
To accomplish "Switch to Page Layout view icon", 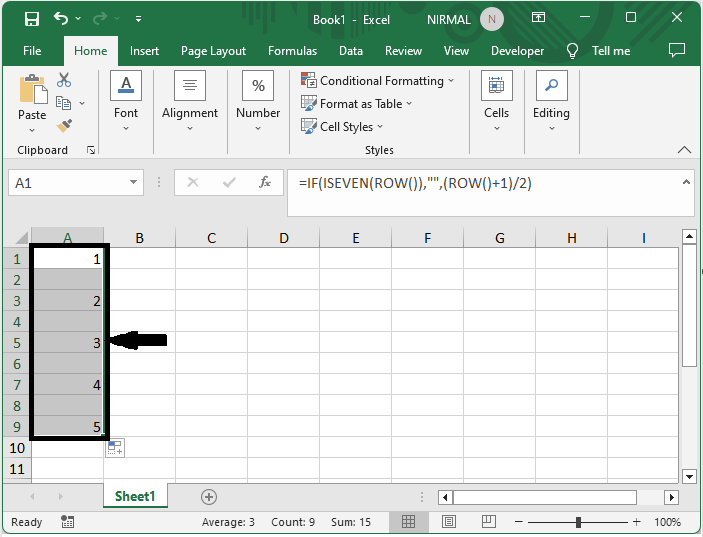I will [x=449, y=522].
